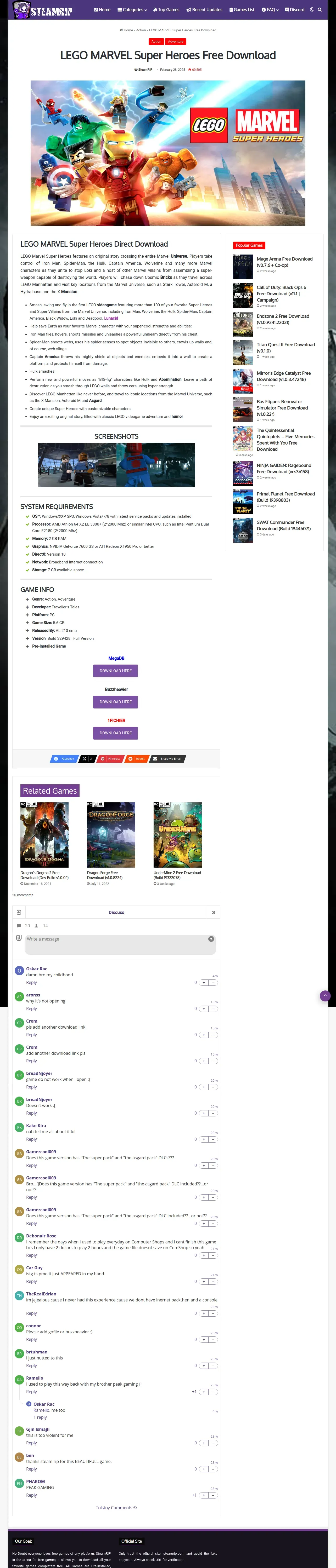The height and width of the screenshot is (1568, 336).
Task: Open the Games List page
Action: click(242, 10)
